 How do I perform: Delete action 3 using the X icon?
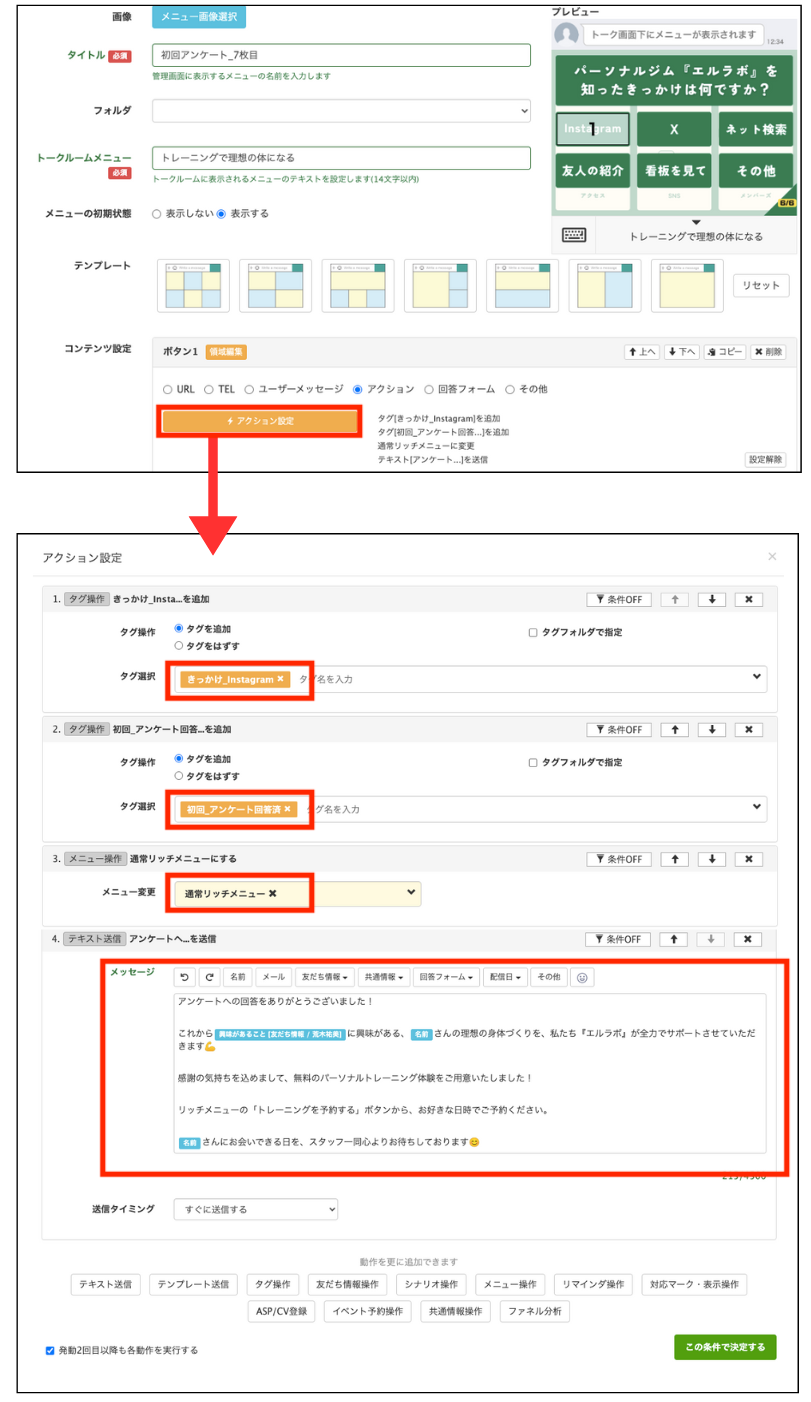748,859
